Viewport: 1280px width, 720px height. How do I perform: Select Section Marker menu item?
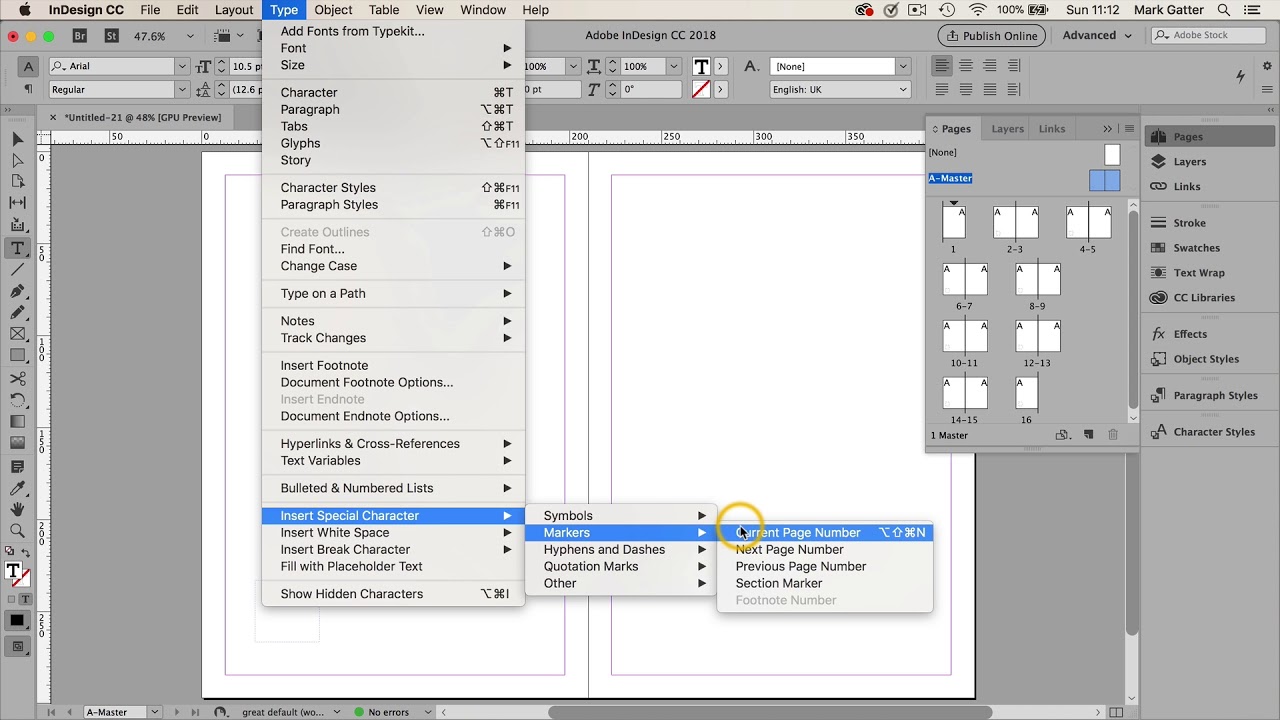[825, 584]
